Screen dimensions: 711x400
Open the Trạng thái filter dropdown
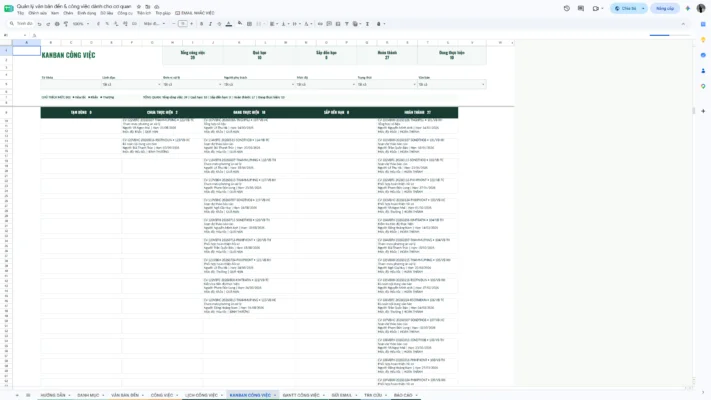coord(386,84)
